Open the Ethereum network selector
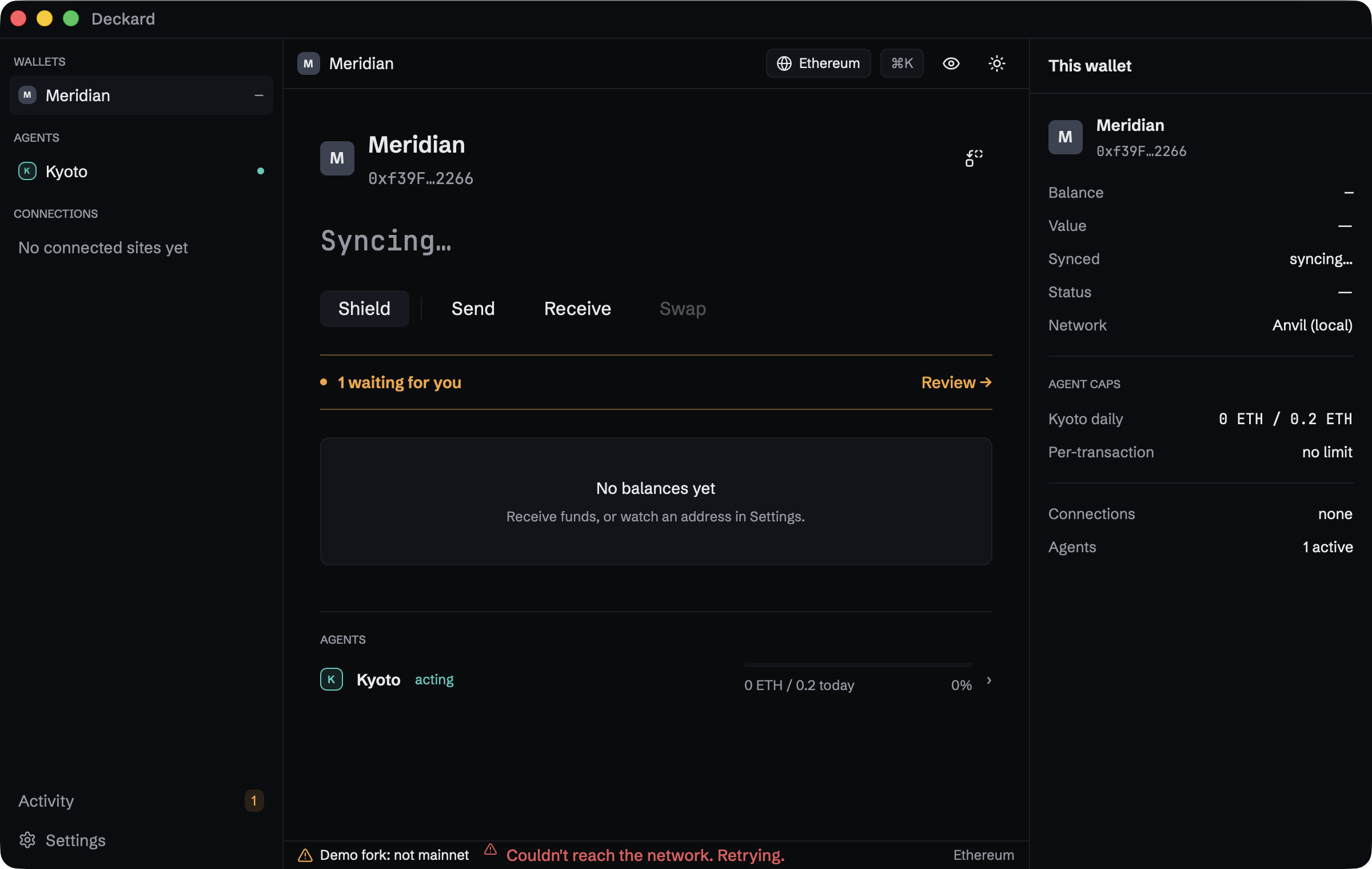The image size is (1372, 869). [818, 63]
